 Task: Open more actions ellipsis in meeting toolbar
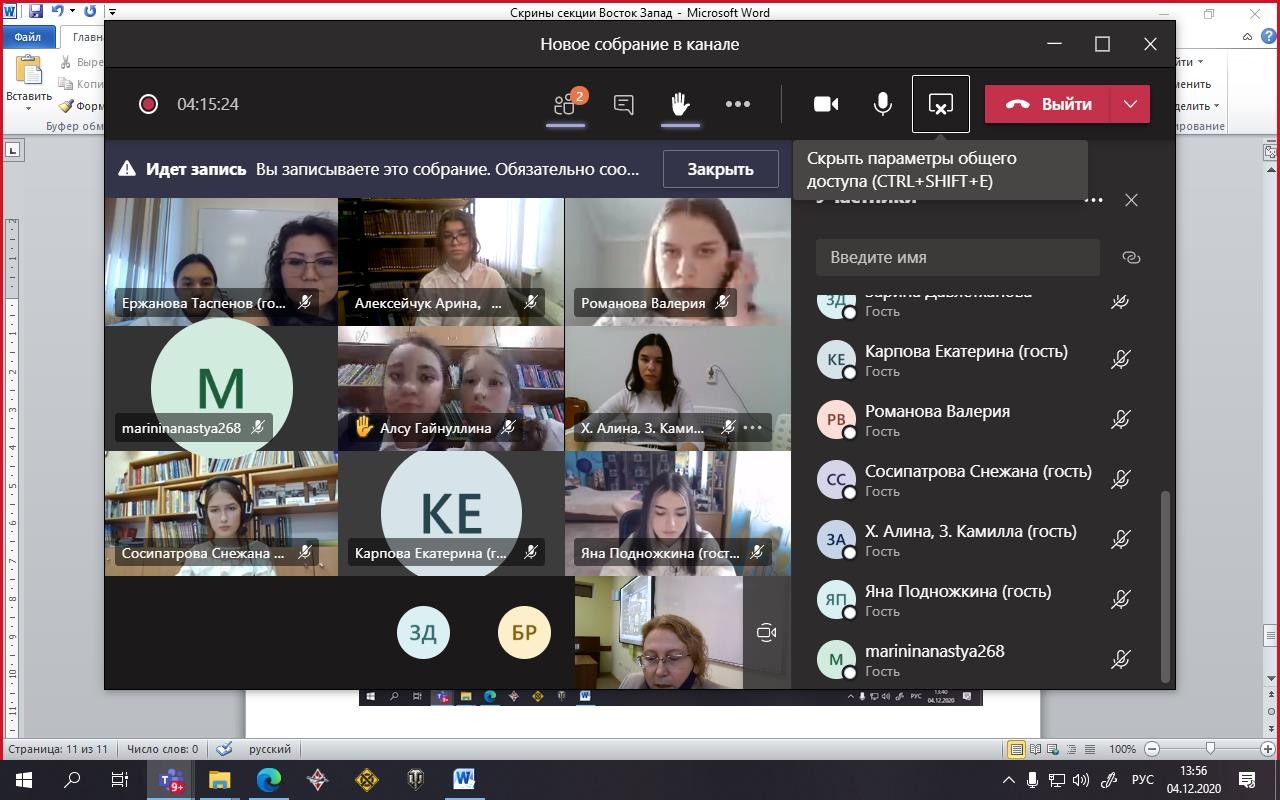(738, 104)
